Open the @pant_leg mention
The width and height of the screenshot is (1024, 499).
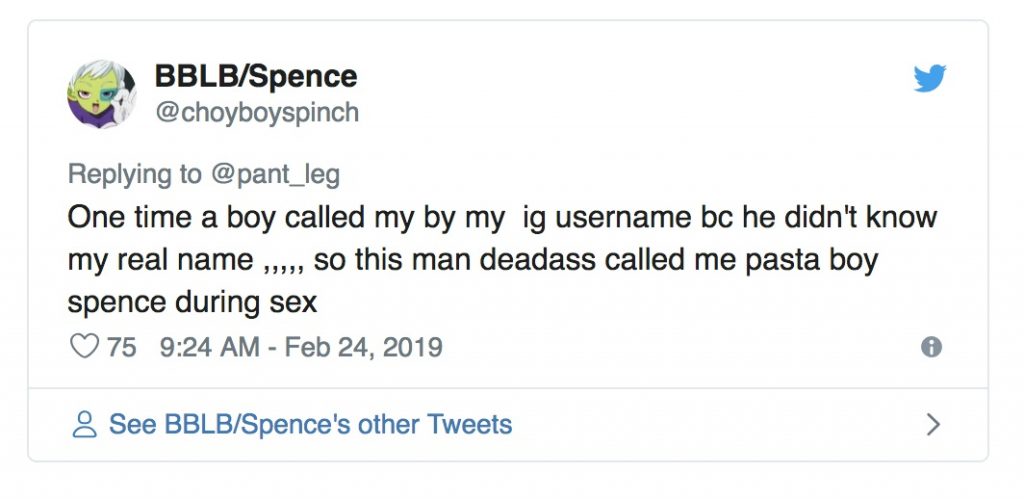tap(274, 174)
